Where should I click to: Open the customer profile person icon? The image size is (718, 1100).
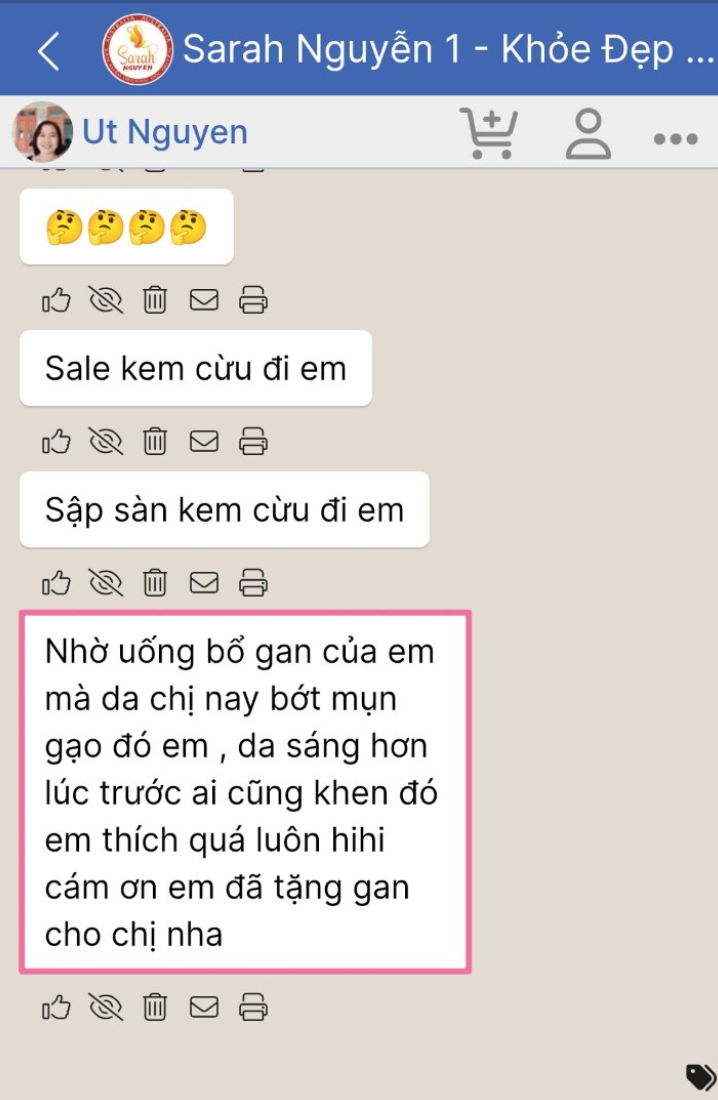tap(588, 133)
